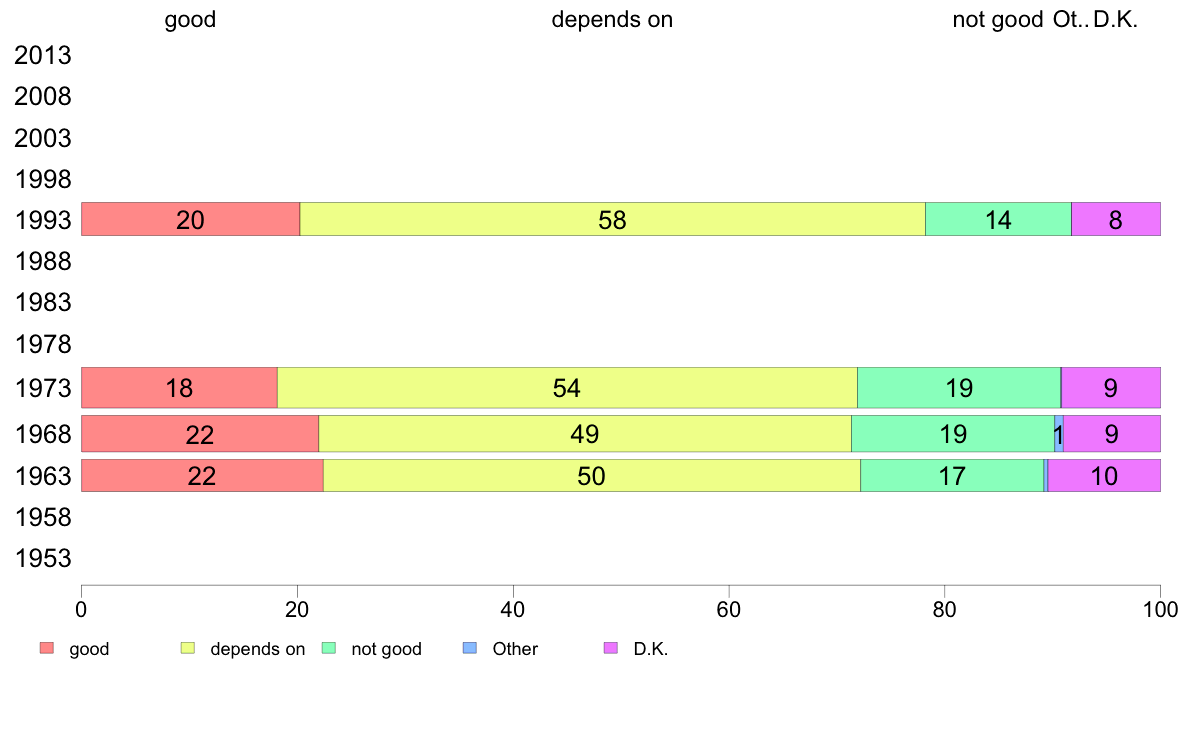The width and height of the screenshot is (1188, 736).
Task: Click the 2013 year label
Action: click(42, 55)
